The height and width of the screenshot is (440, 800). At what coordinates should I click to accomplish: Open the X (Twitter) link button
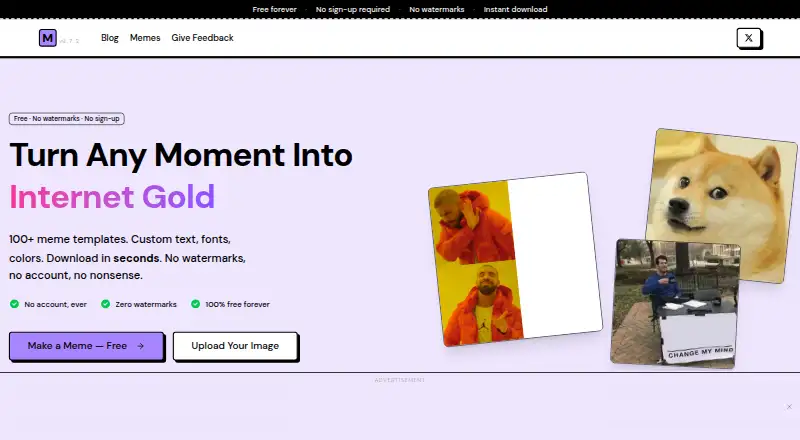748,38
